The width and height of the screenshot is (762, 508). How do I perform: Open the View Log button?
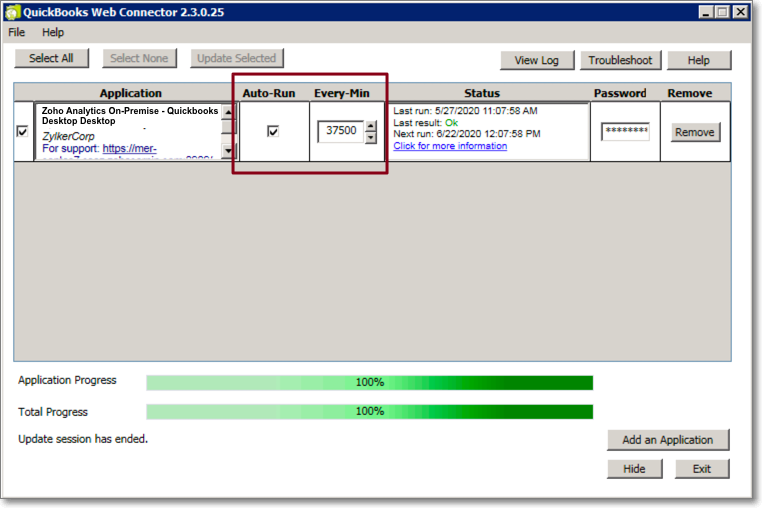coord(537,60)
